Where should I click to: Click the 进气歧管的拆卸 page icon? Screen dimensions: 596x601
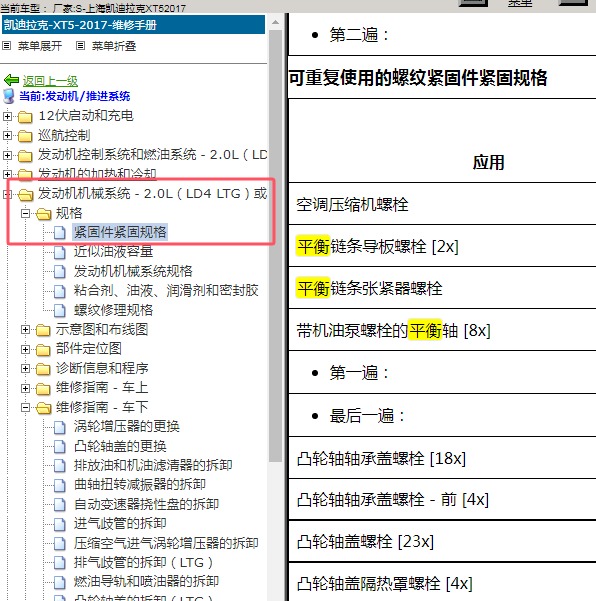60,524
